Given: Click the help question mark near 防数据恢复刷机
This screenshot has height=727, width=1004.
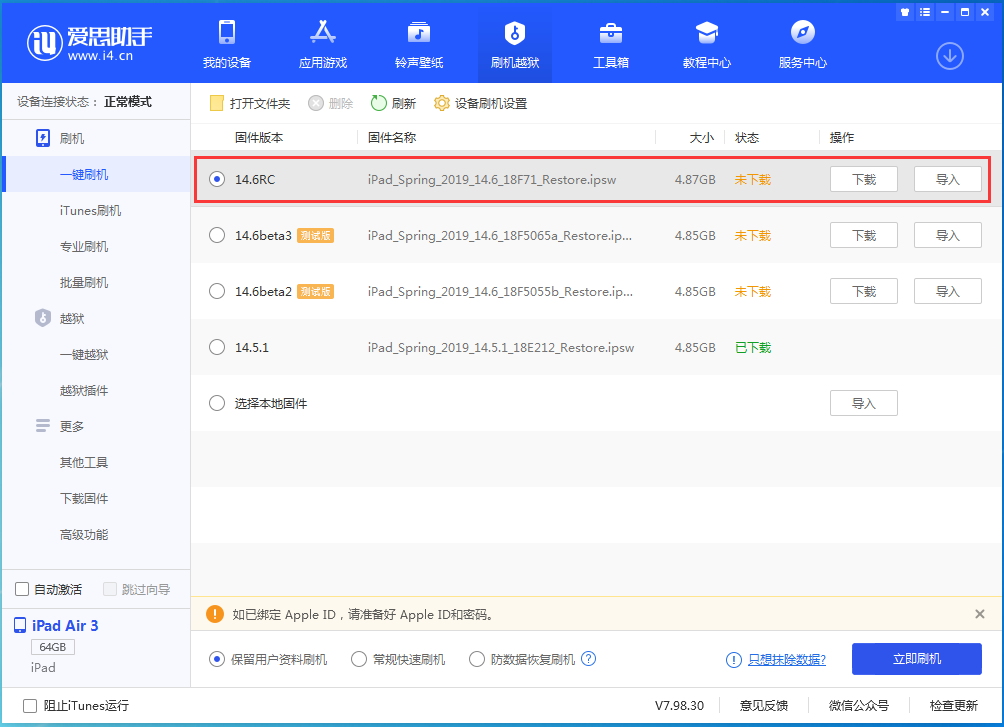Looking at the screenshot, I should (x=588, y=658).
